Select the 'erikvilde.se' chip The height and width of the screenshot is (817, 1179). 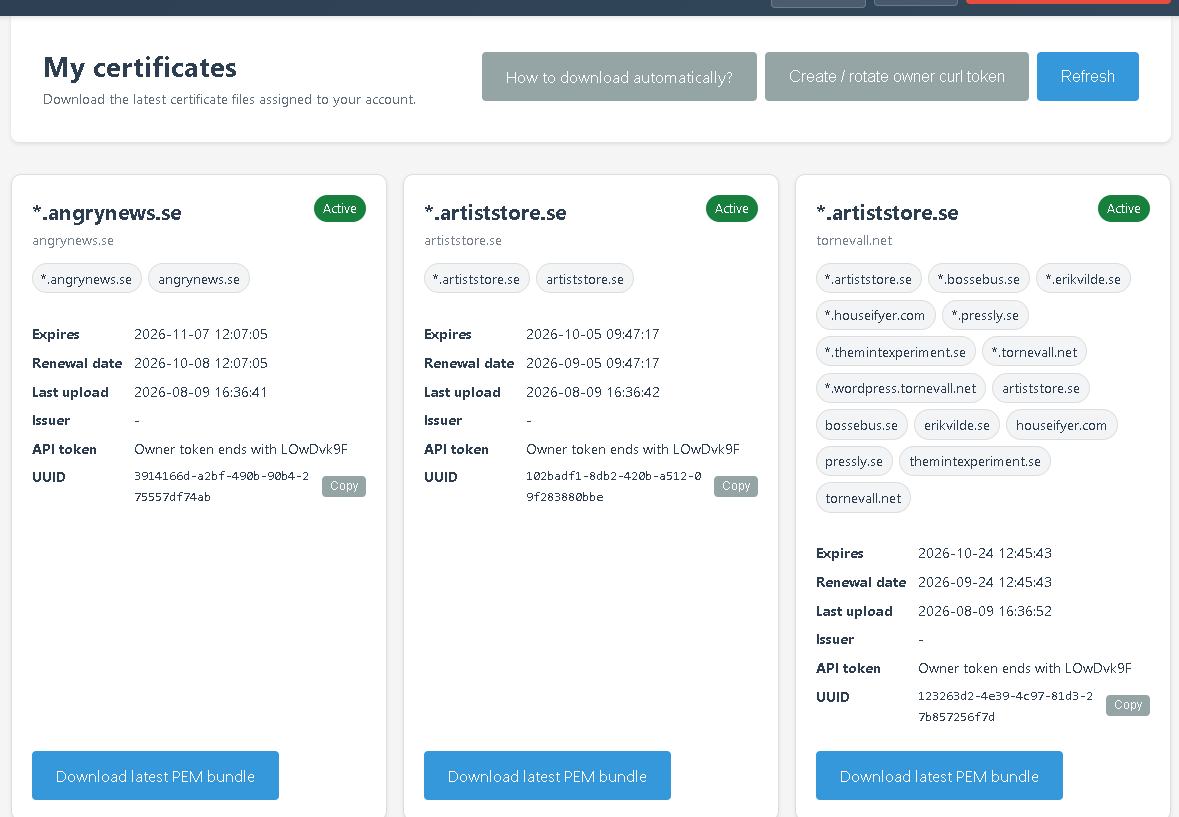956,425
